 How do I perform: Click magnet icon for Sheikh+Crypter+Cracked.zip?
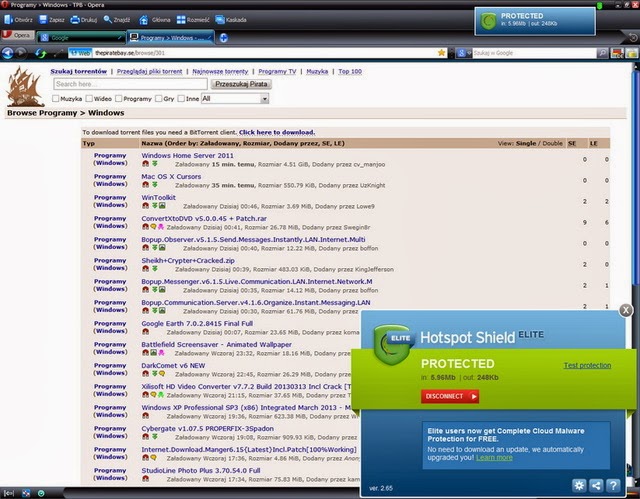[x=145, y=268]
